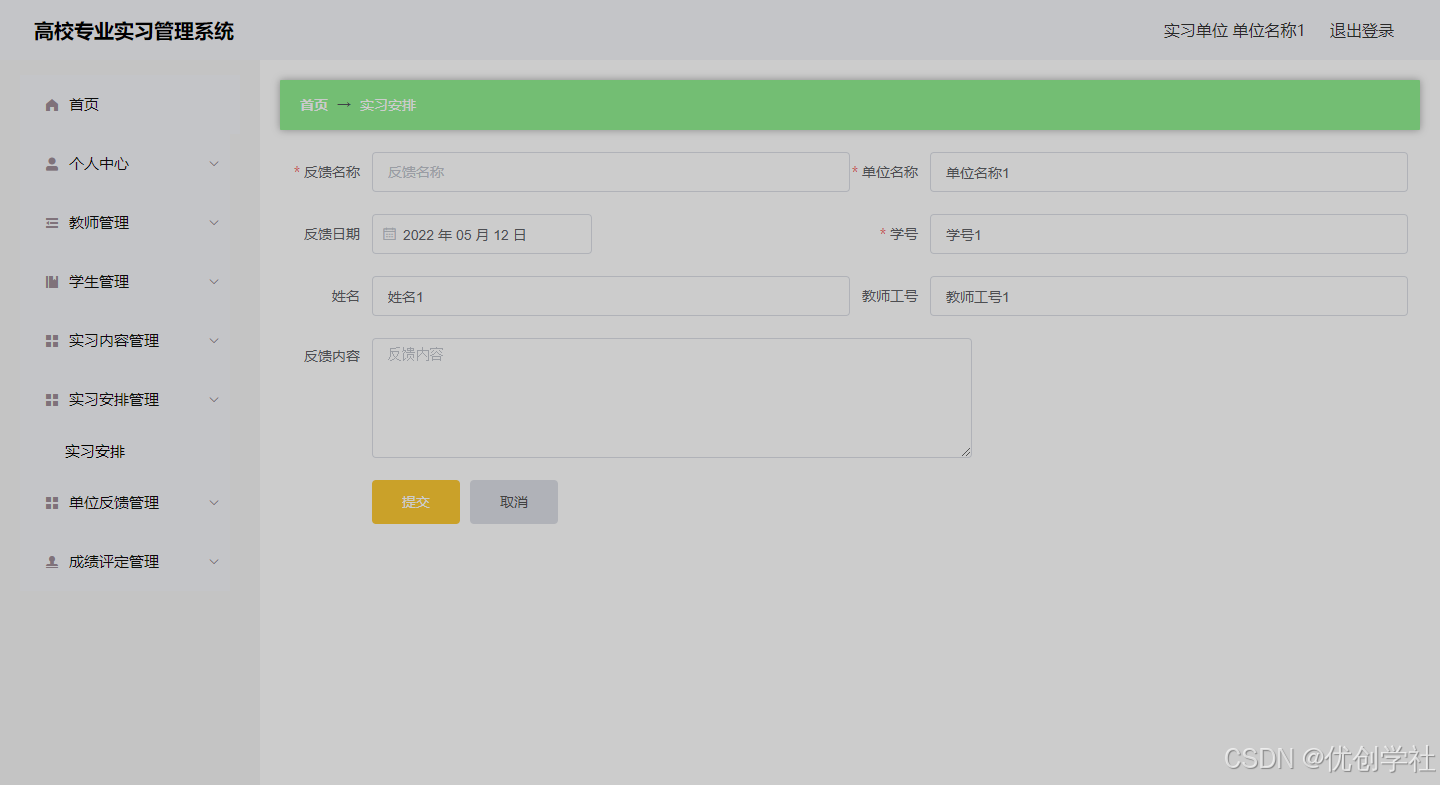Expand the 学生管理 chevron
The image size is (1440, 785).
pyautogui.click(x=214, y=282)
